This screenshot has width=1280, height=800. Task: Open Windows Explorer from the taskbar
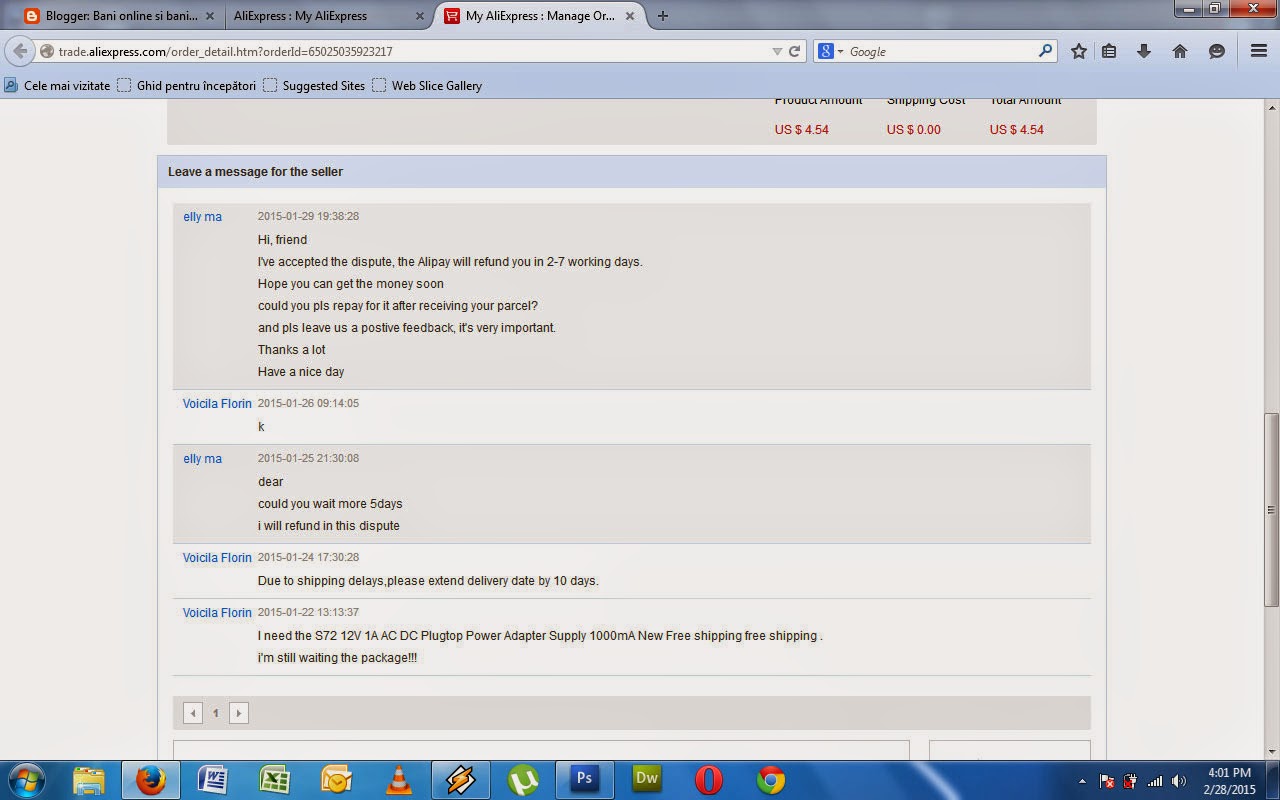point(88,780)
